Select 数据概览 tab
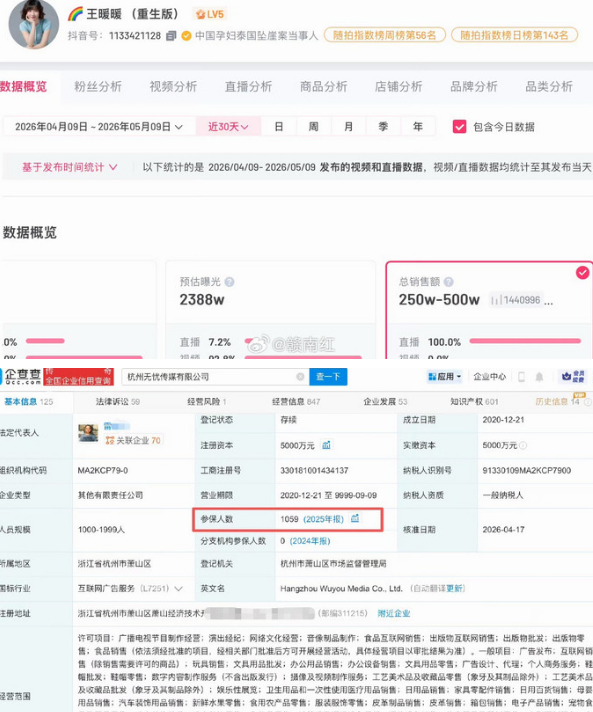The image size is (593, 712). [24, 86]
